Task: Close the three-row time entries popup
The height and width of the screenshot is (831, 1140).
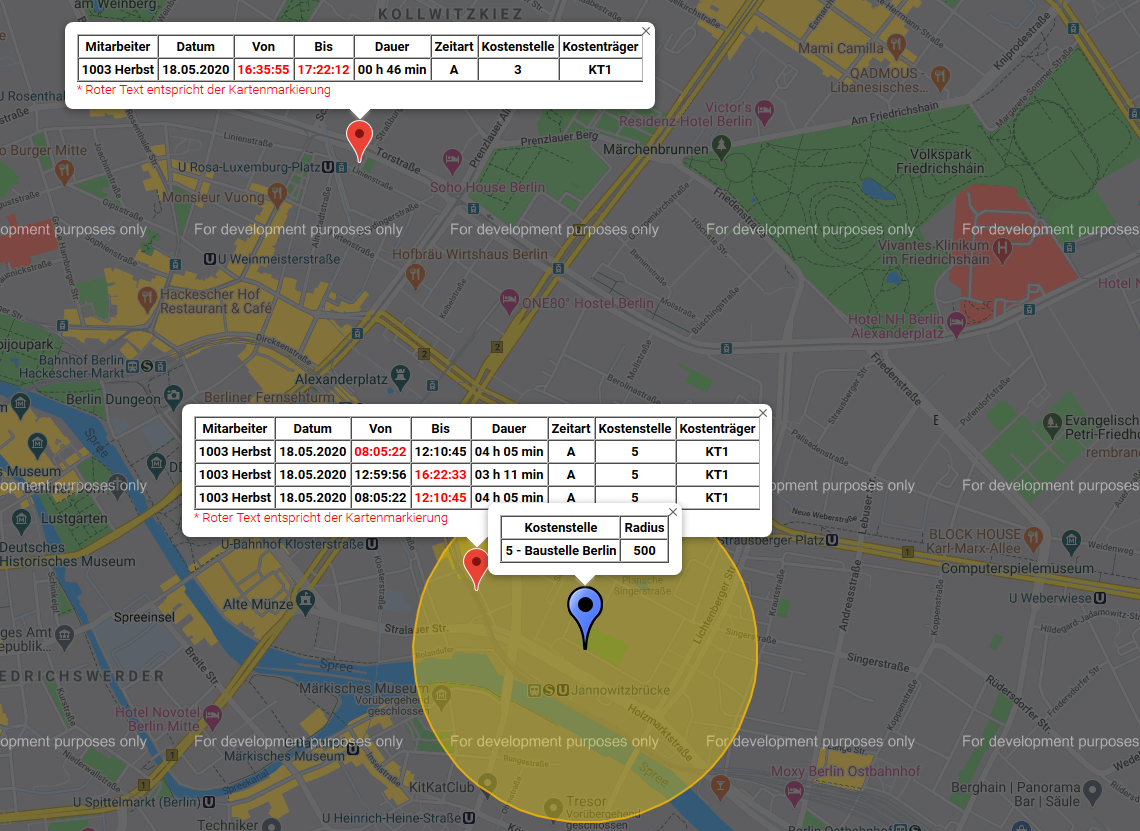Action: (x=763, y=413)
